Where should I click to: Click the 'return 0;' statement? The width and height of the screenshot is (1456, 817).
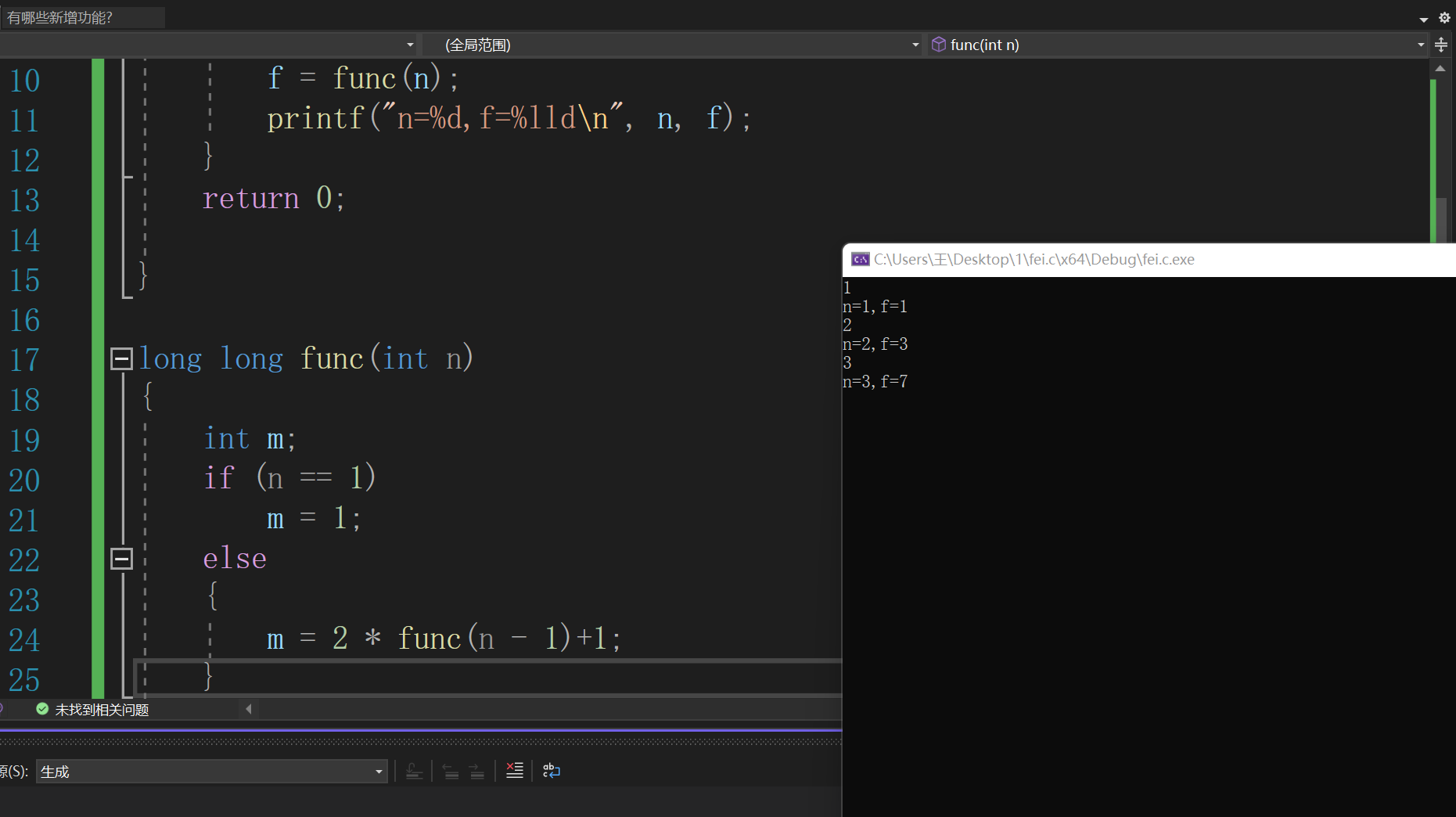pos(274,198)
